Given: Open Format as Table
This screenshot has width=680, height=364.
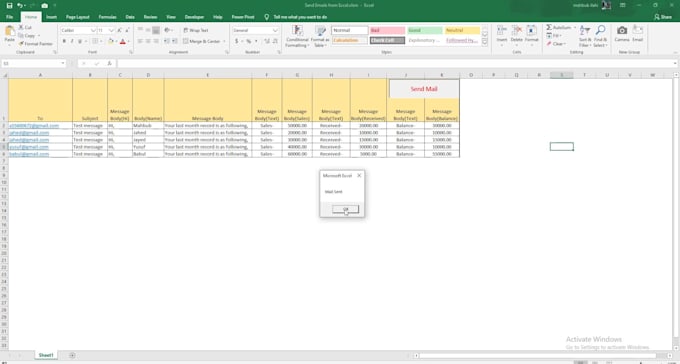Looking at the screenshot, I should pos(320,36).
